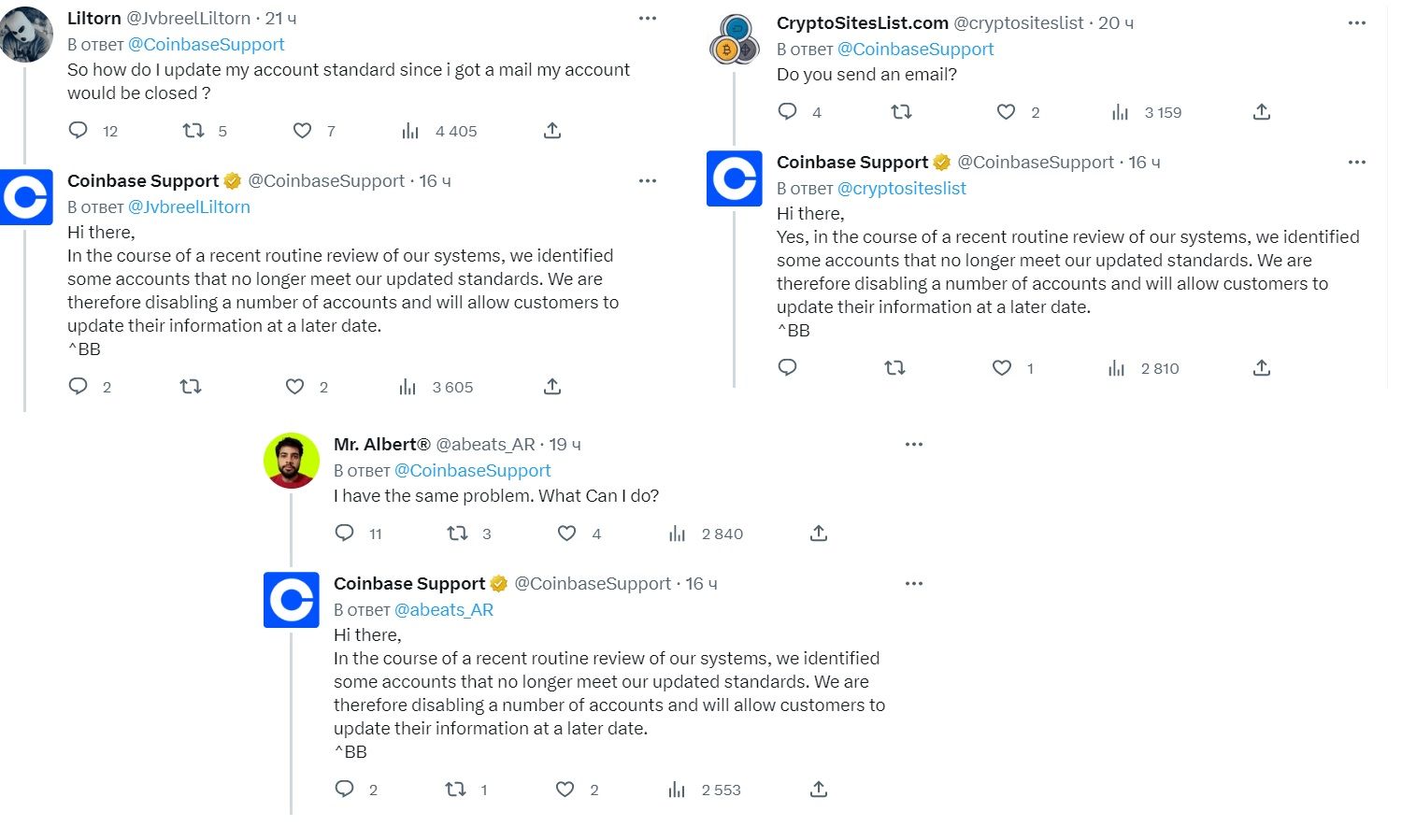Image resolution: width=1416 pixels, height=840 pixels.
Task: Reply to Coinbase Support's answer to @JvbreelLiltorn
Action: pyautogui.click(x=79, y=387)
